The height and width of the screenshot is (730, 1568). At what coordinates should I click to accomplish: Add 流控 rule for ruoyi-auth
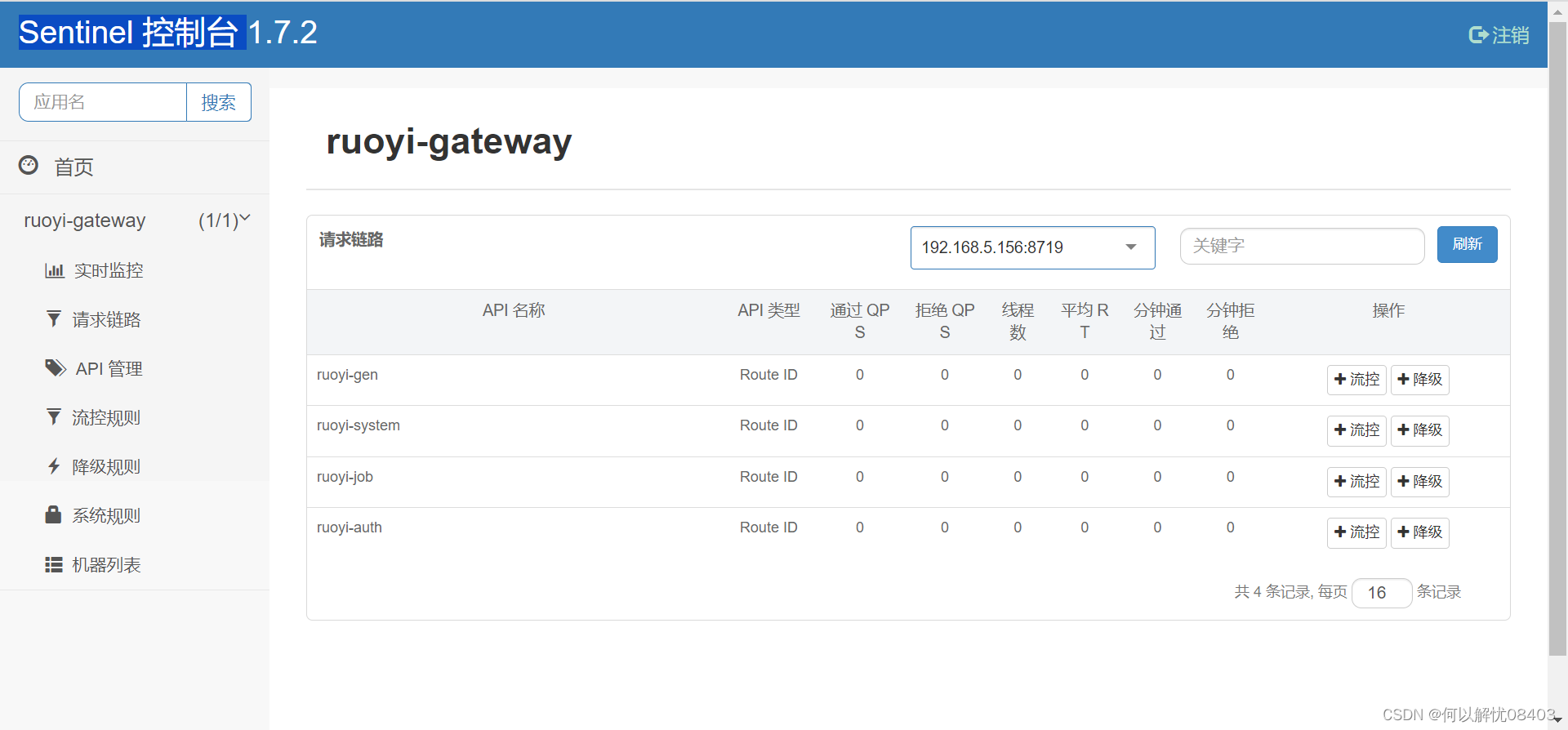click(x=1356, y=532)
